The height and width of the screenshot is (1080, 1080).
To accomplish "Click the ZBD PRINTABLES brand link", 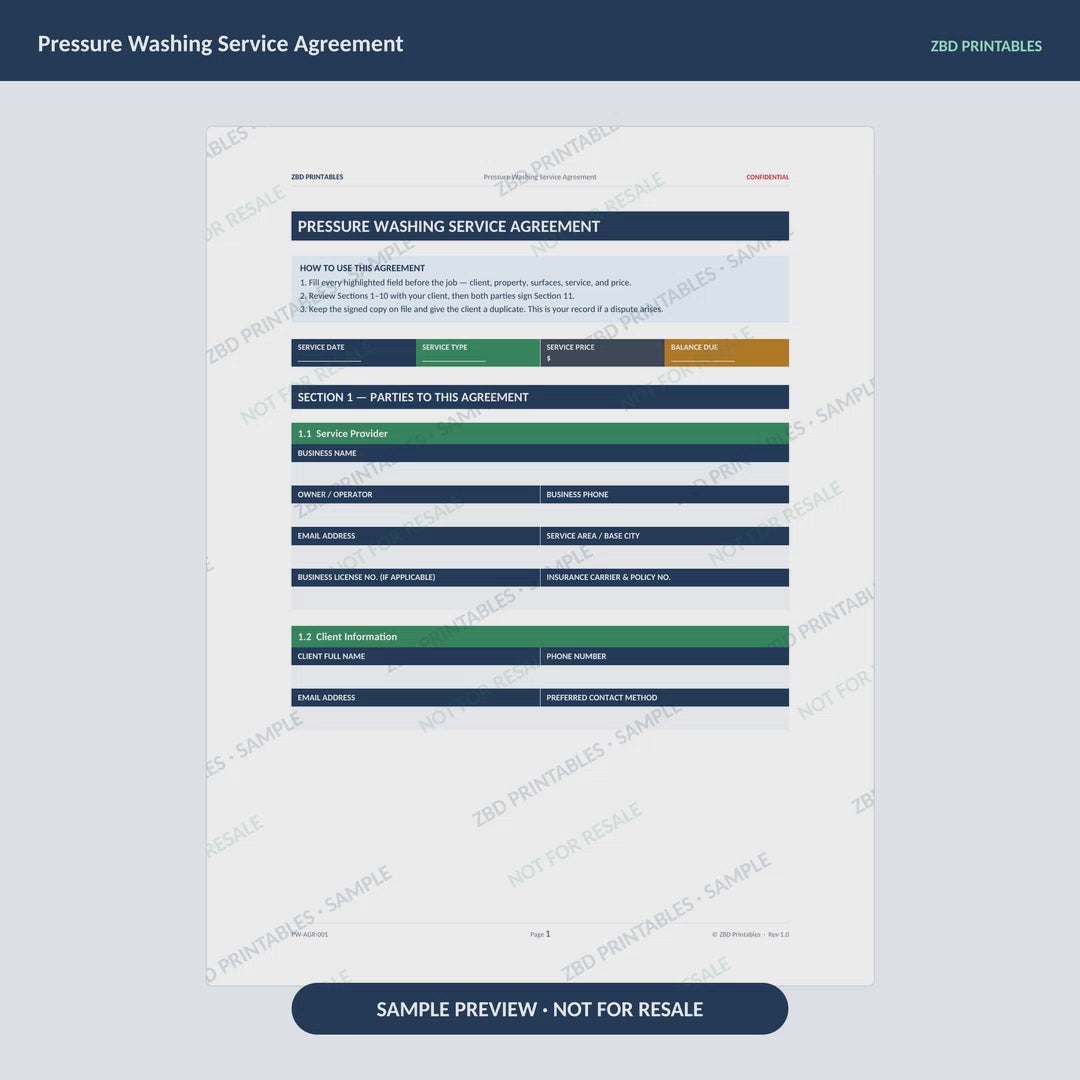I will click(986, 46).
